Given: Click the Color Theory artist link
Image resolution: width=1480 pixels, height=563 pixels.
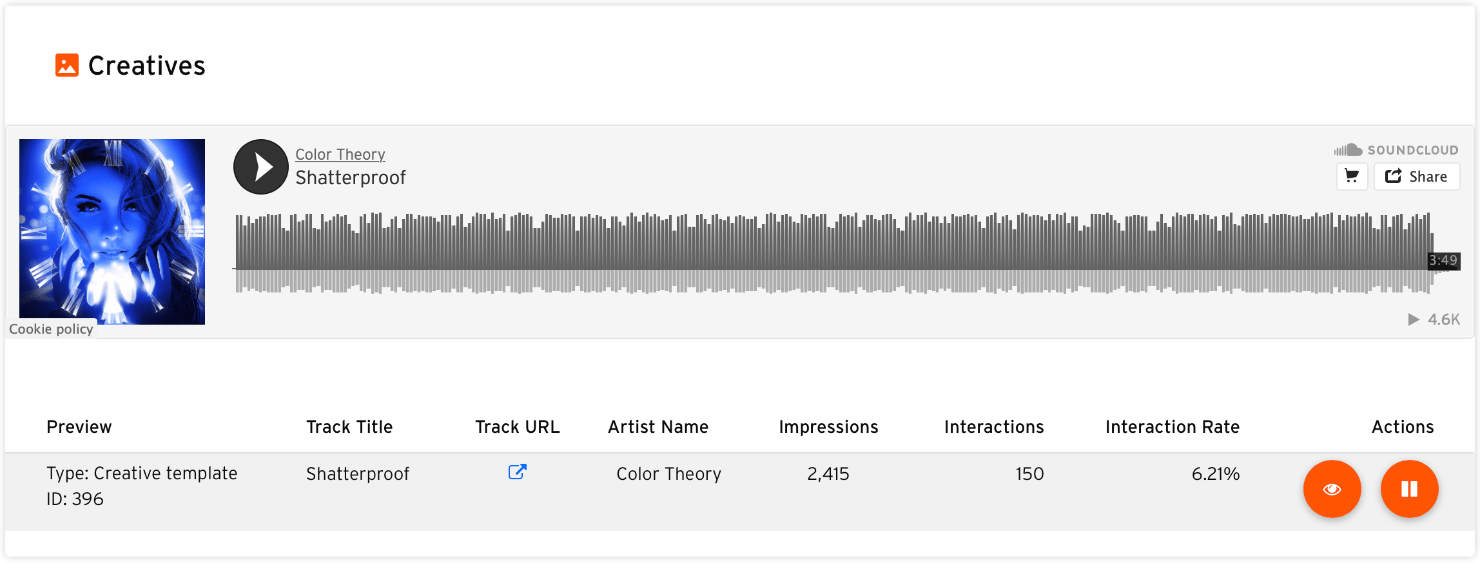Looking at the screenshot, I should click(x=340, y=154).
